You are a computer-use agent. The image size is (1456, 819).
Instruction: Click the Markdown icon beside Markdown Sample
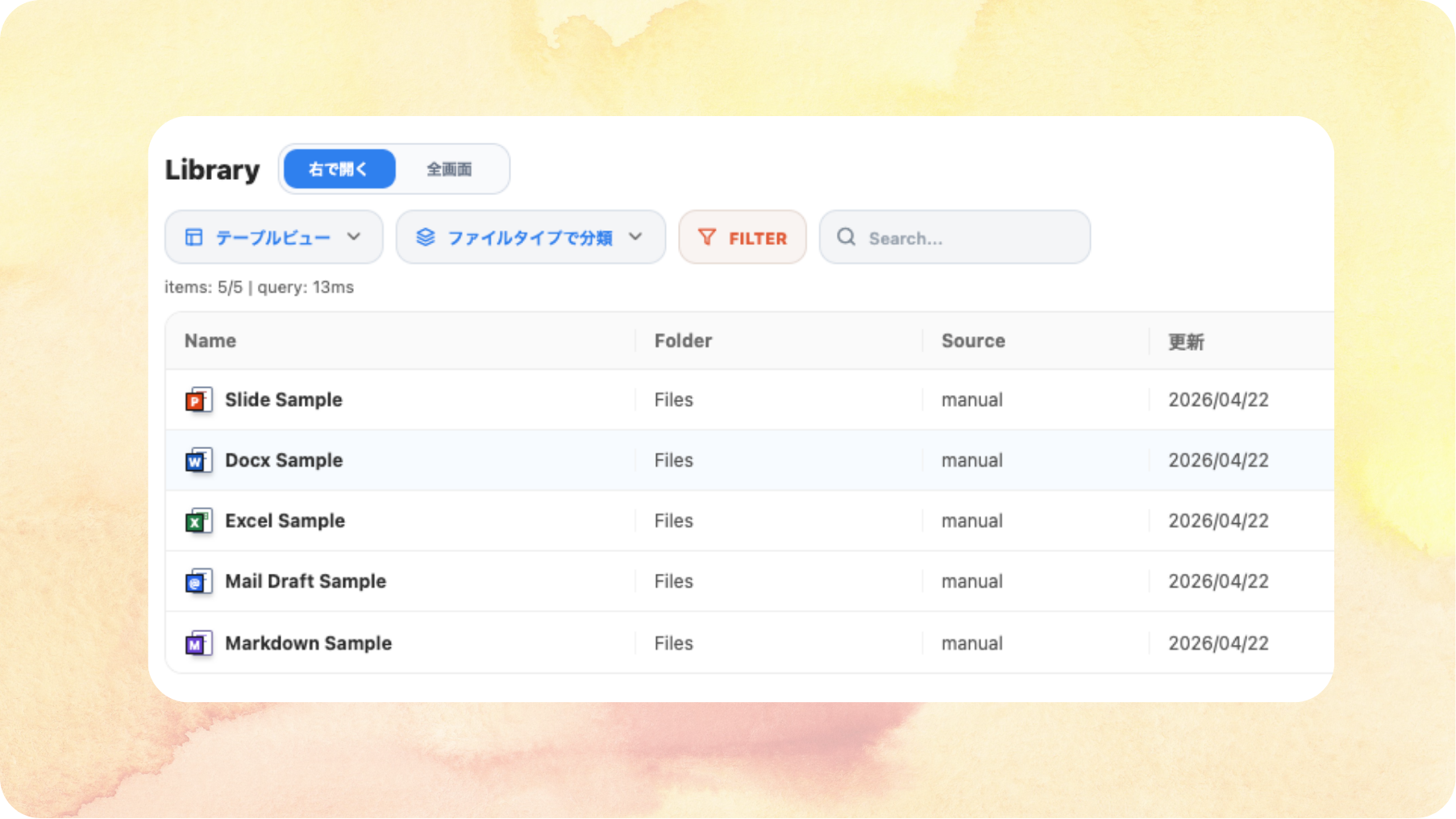[198, 643]
